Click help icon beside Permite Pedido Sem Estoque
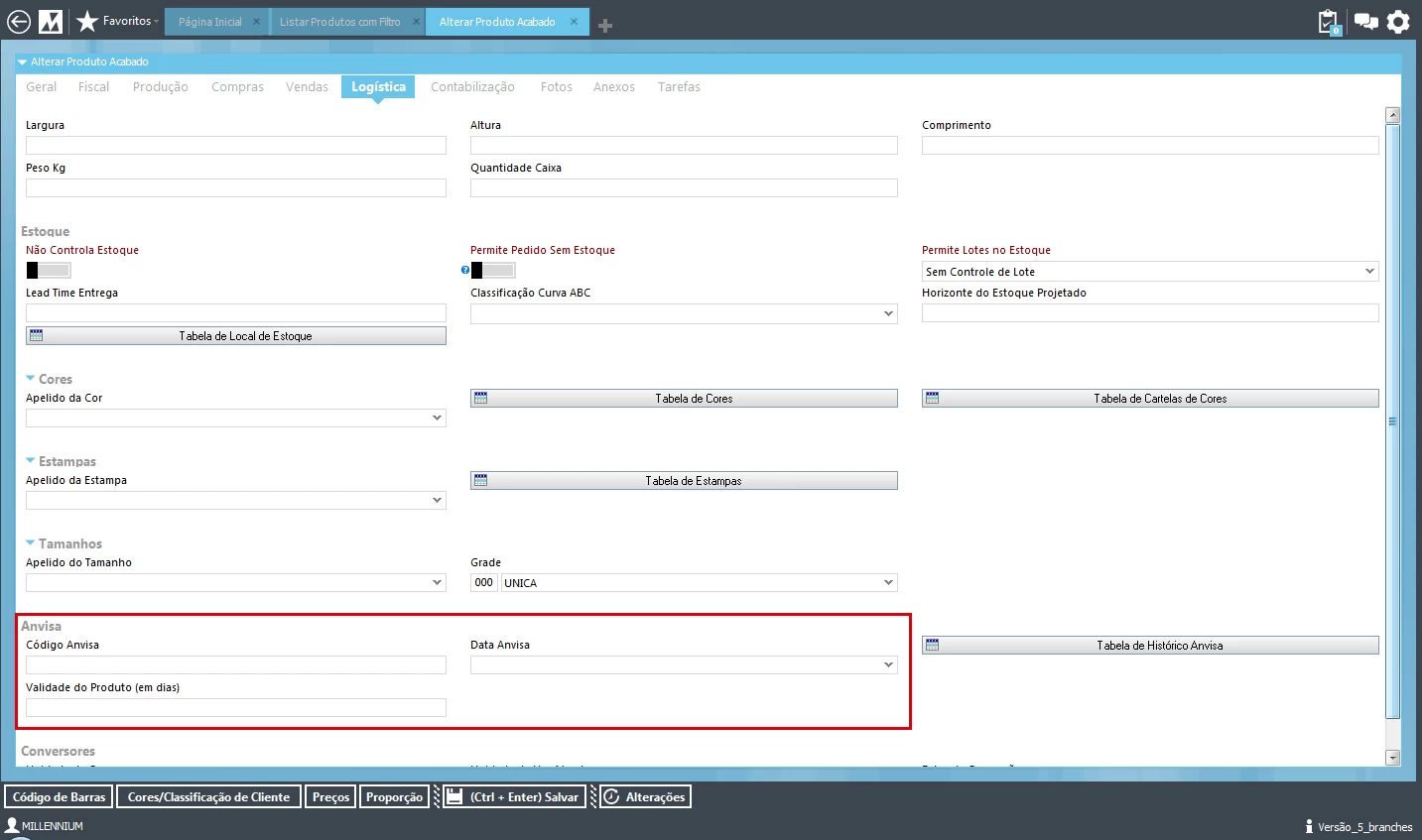Viewport: 1422px width, 840px height. tap(464, 271)
